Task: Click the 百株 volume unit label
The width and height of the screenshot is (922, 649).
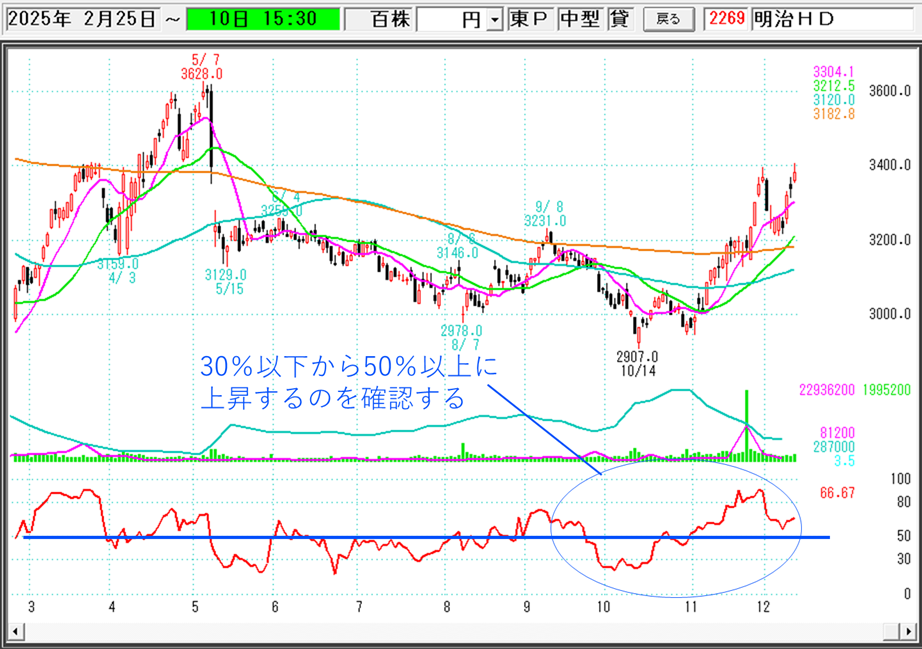Action: pos(379,19)
